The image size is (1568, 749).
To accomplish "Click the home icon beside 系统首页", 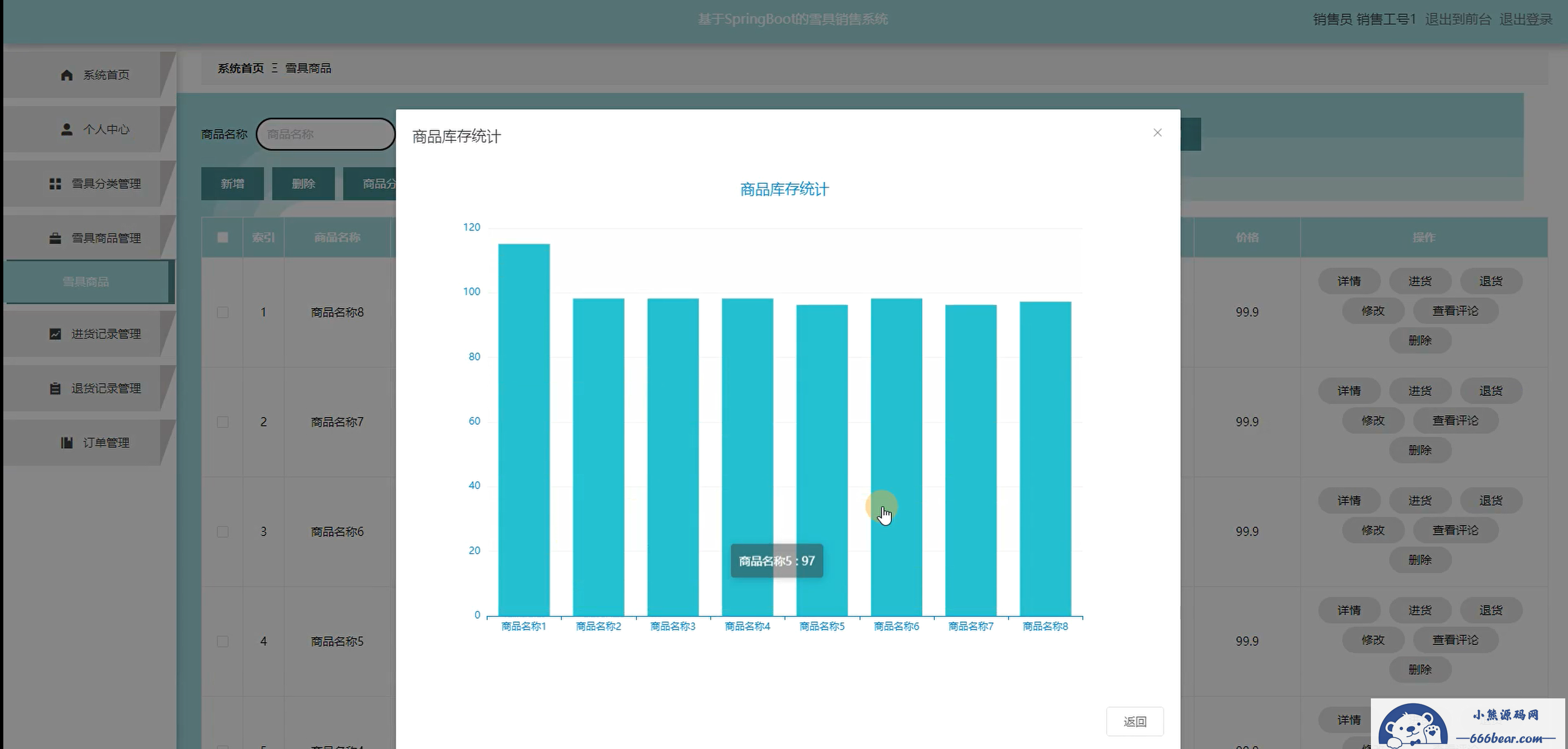I will (x=67, y=75).
